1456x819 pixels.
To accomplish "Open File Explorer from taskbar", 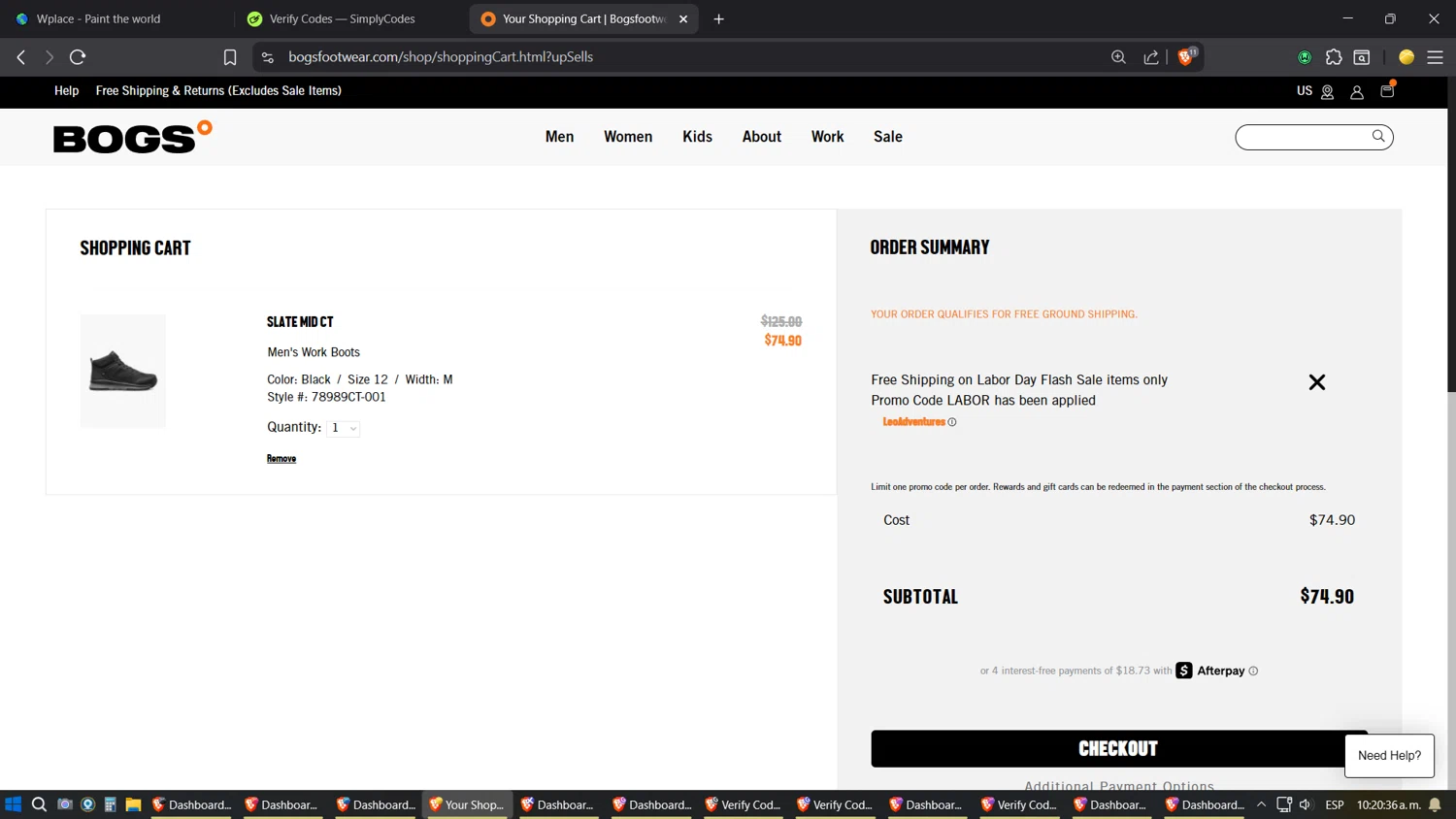I will [133, 804].
